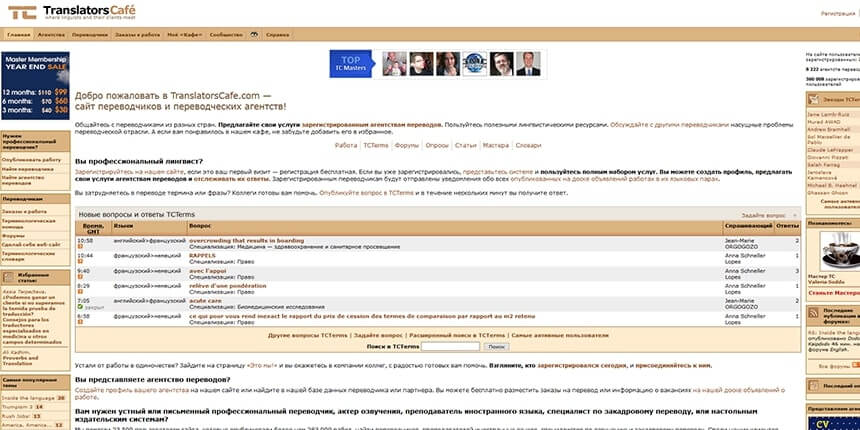Screen dimensions: 860x430
Task: Click Терминологическая помощь sidebar link
Action: pos(29,223)
